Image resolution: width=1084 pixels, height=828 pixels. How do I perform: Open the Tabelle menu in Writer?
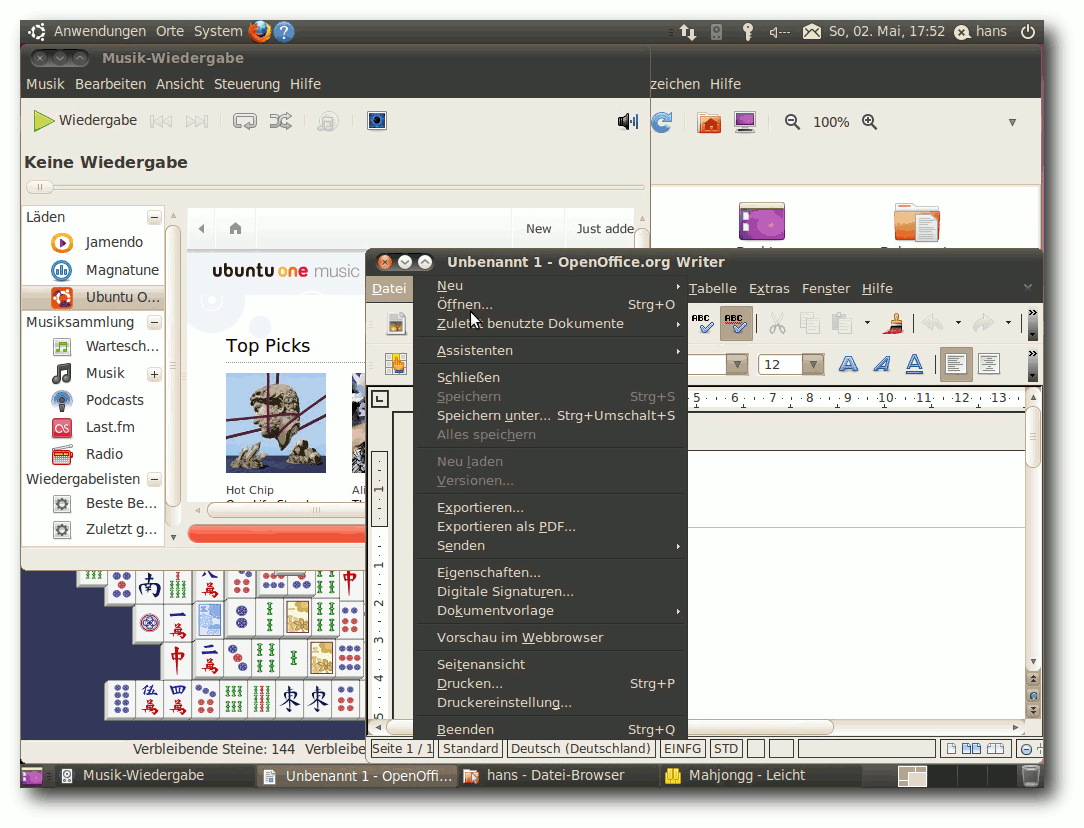pos(713,289)
